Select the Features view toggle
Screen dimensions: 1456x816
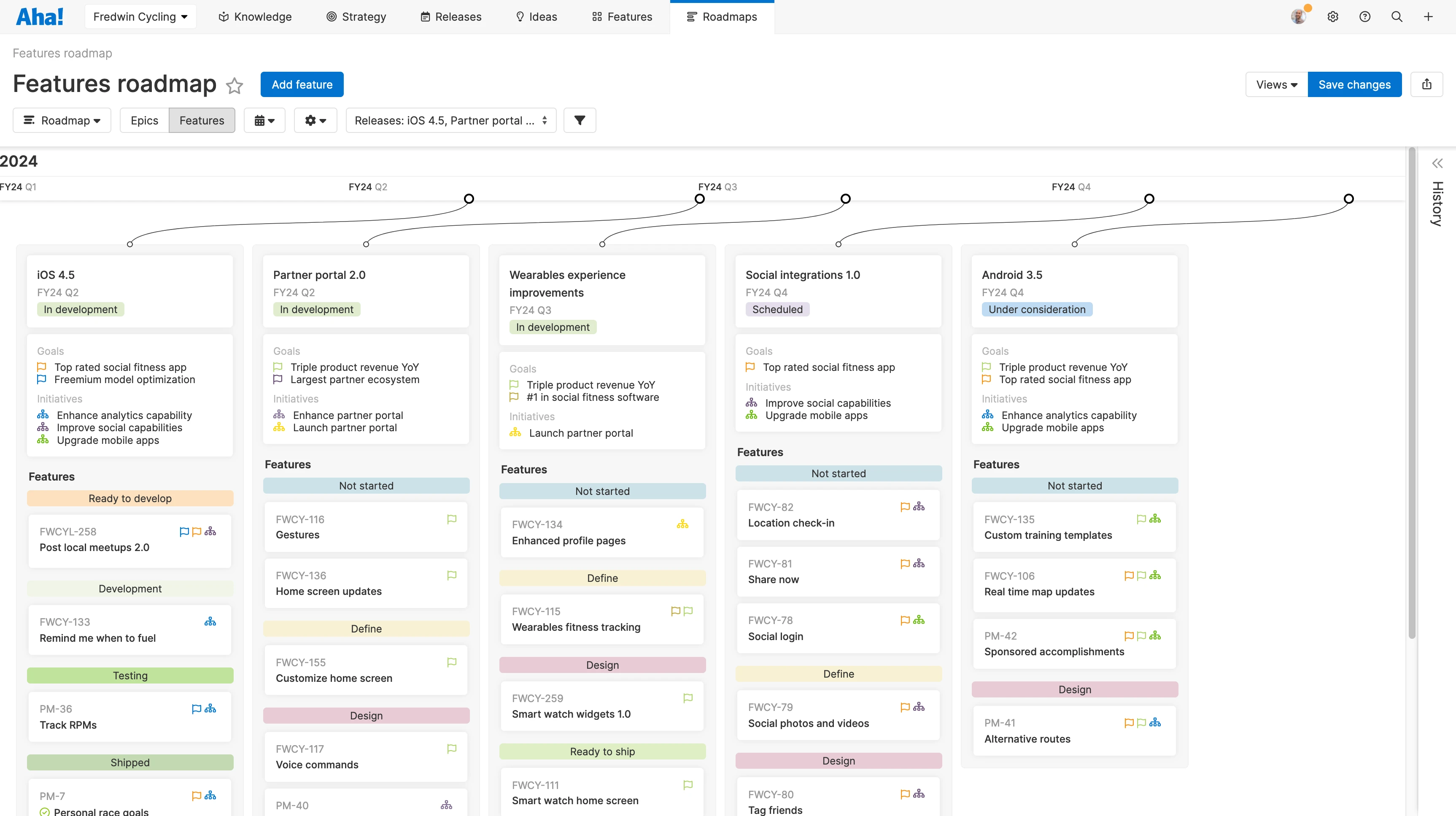point(202,120)
